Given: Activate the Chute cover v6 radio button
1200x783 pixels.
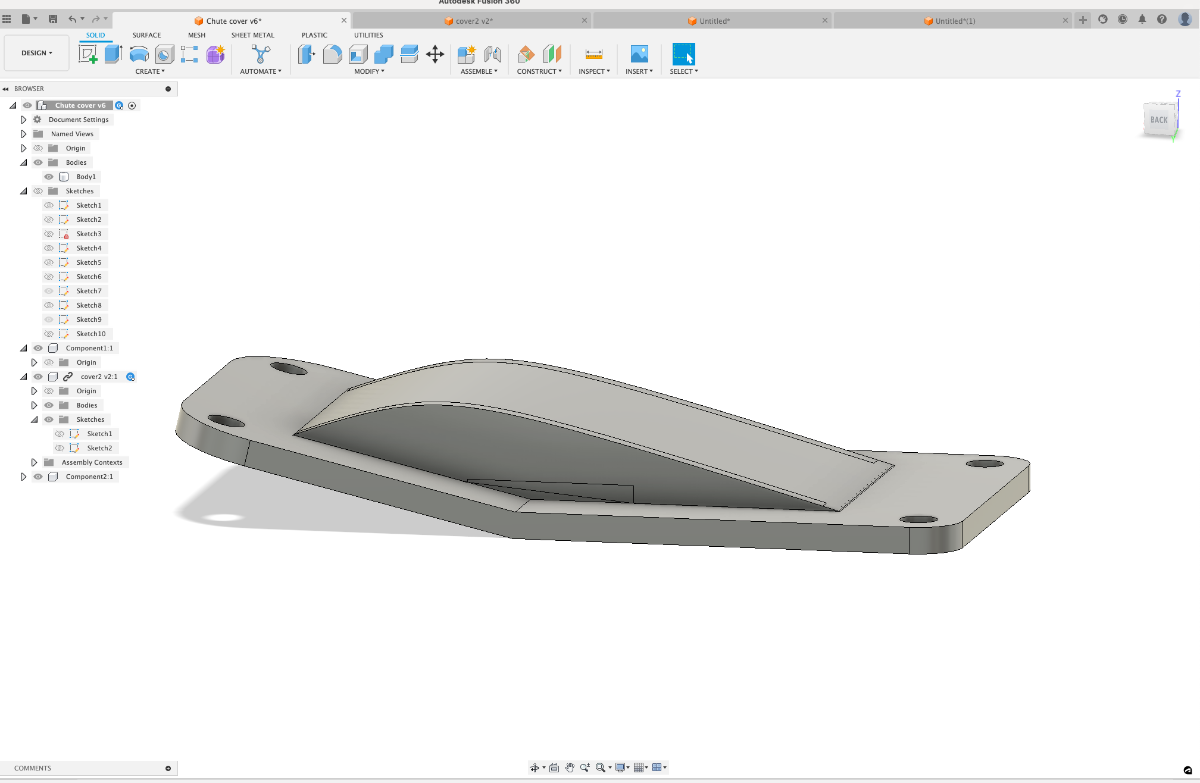Looking at the screenshot, I should pos(132,105).
